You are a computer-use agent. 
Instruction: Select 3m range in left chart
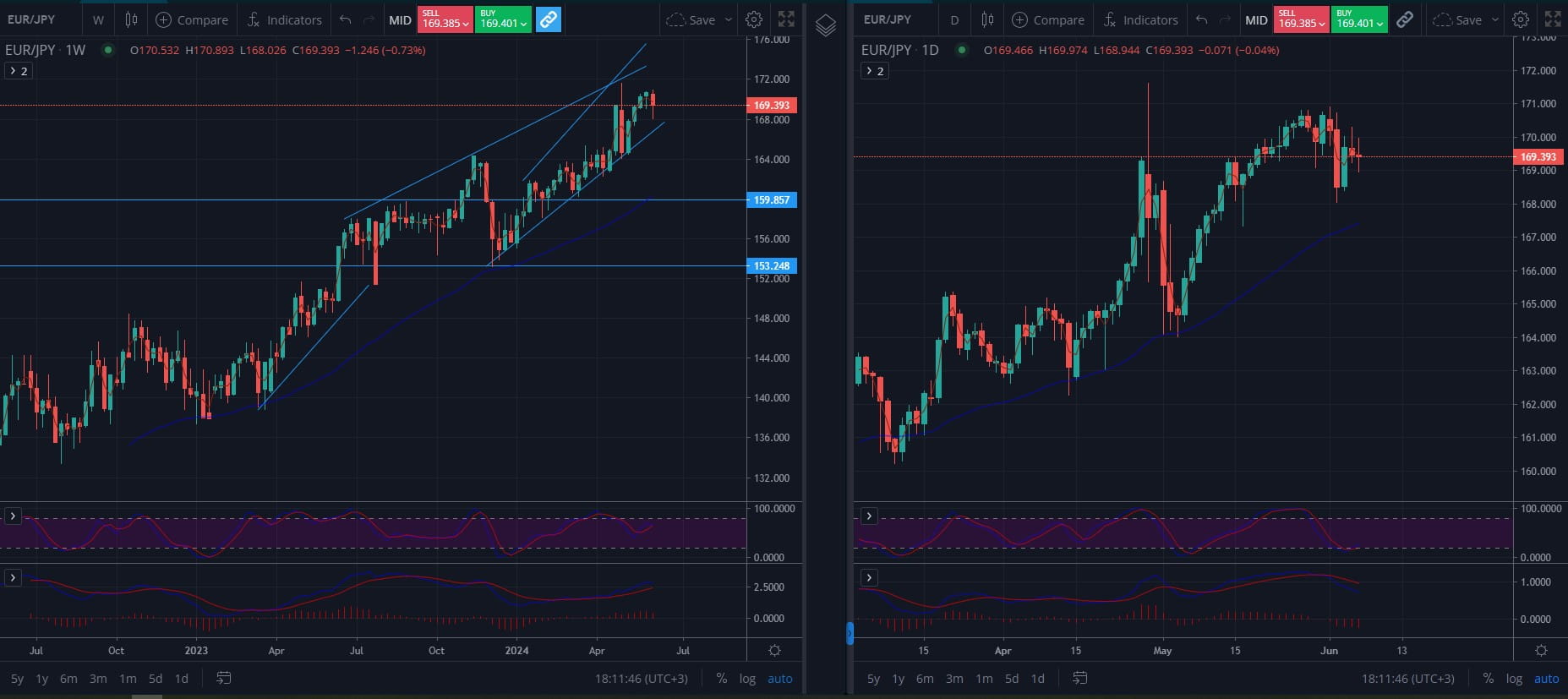(x=98, y=679)
